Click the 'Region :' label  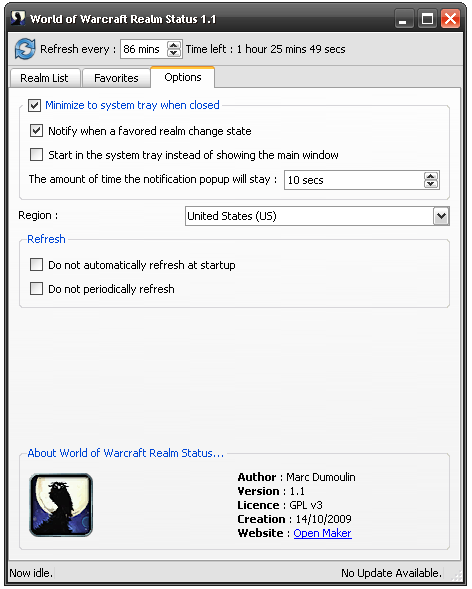[x=38, y=215]
